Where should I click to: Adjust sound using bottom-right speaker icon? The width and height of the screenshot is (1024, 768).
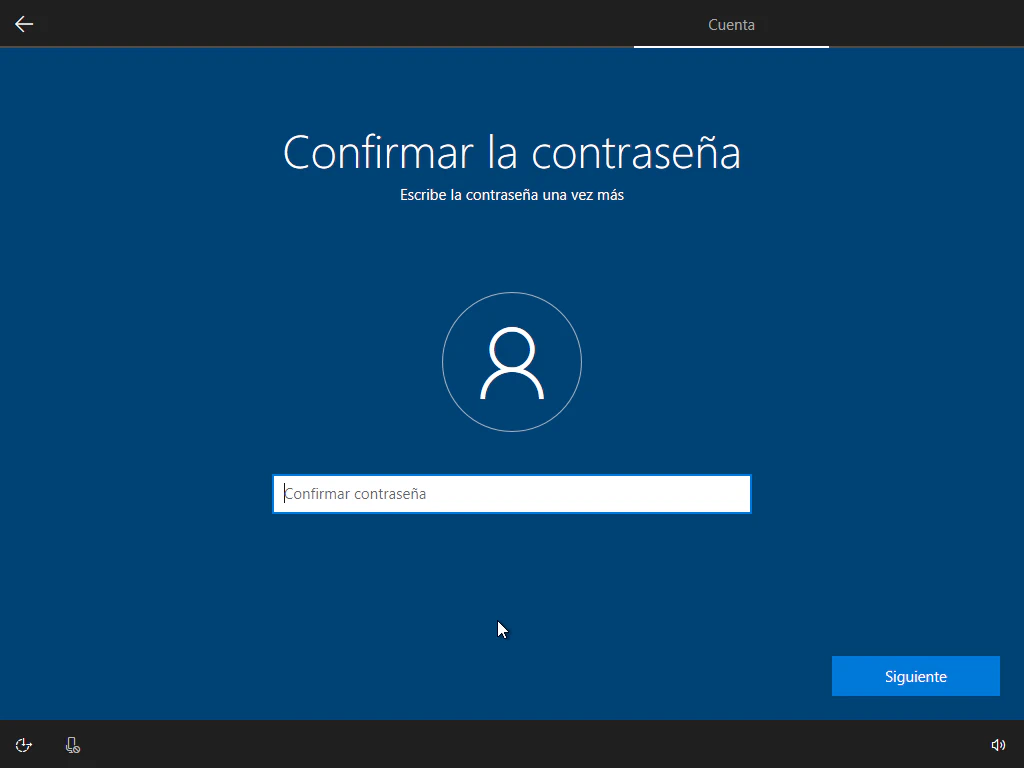997,745
